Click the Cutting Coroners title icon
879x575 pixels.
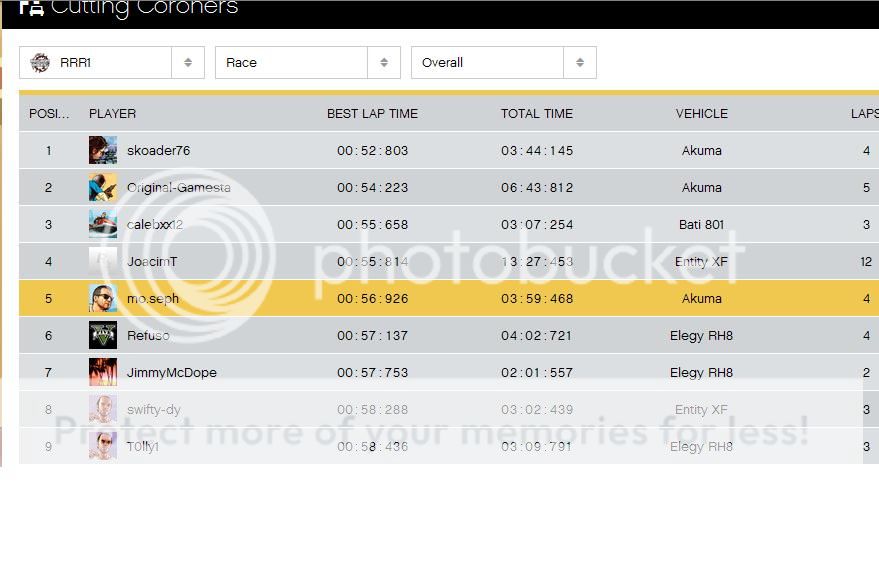(x=32, y=8)
